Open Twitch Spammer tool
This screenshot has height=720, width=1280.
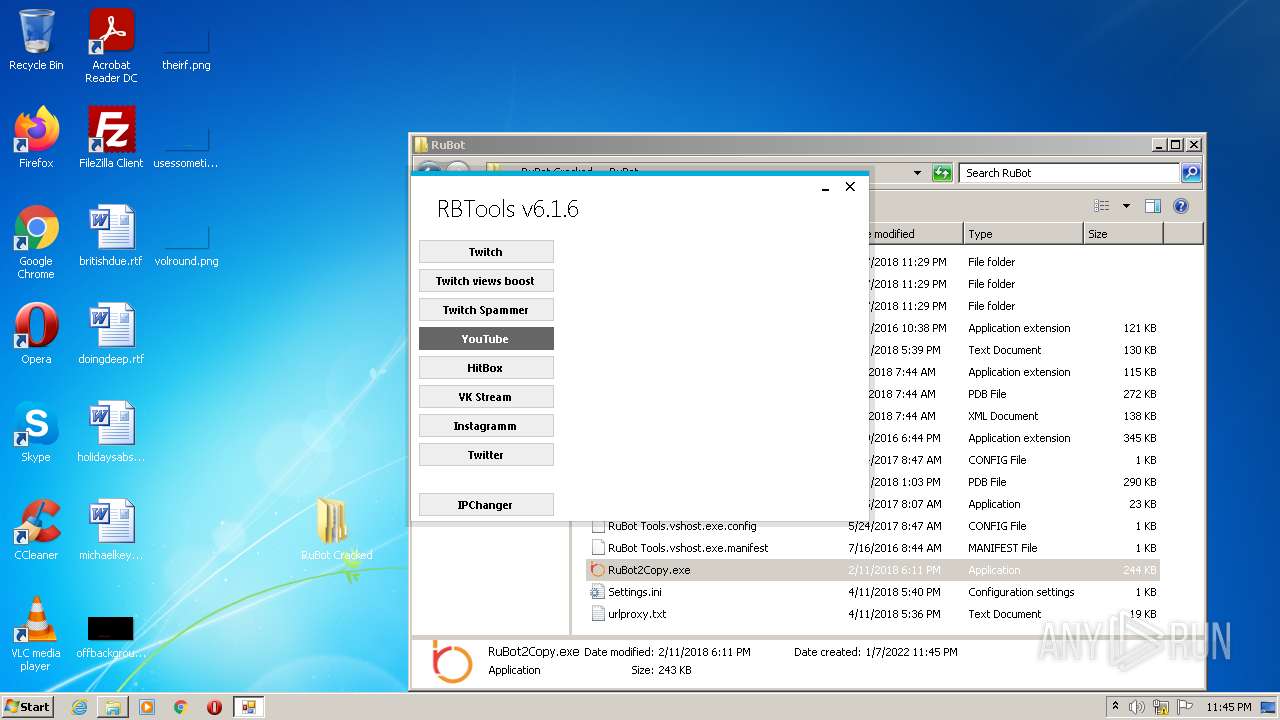(486, 310)
